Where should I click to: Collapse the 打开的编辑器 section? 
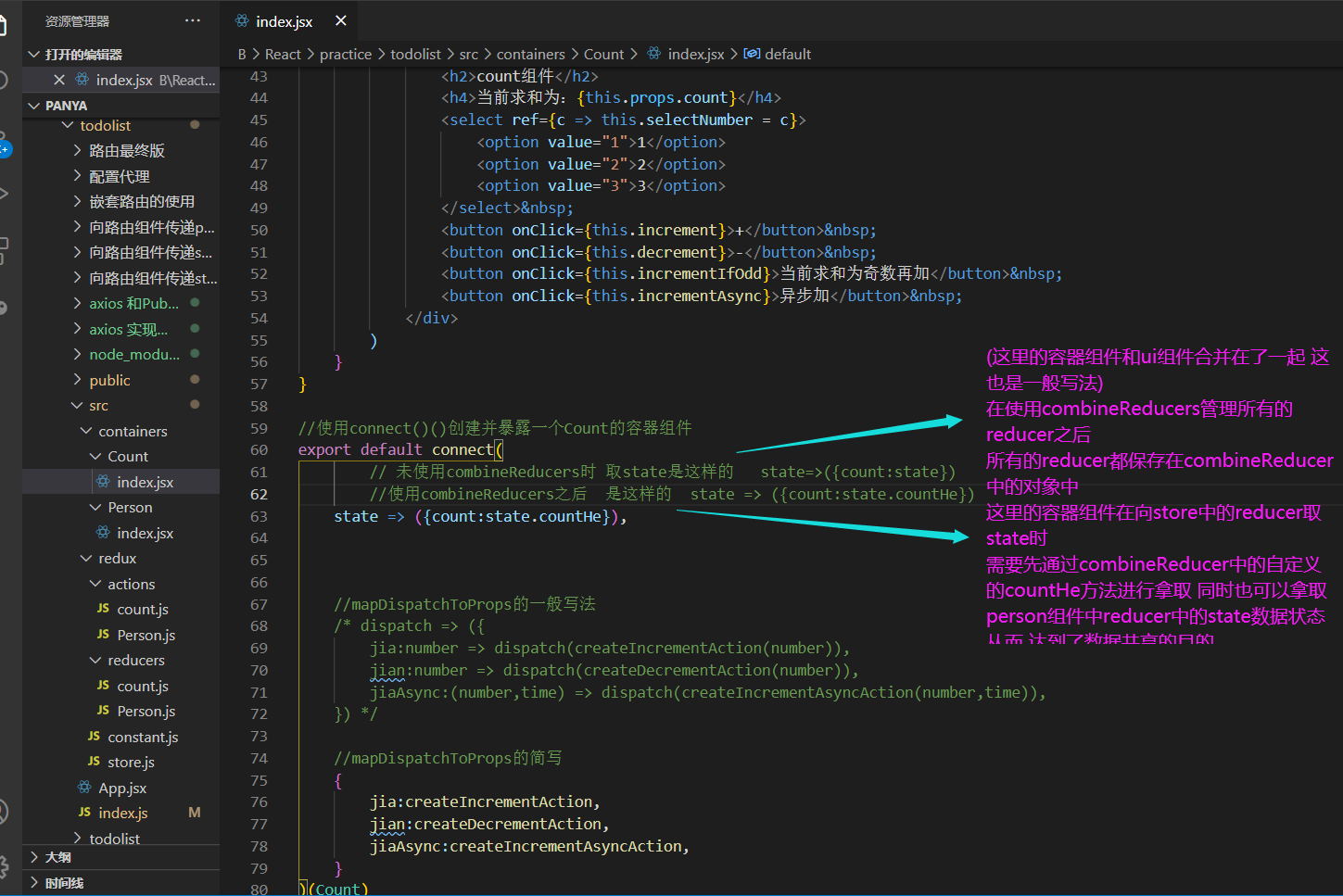(x=34, y=54)
